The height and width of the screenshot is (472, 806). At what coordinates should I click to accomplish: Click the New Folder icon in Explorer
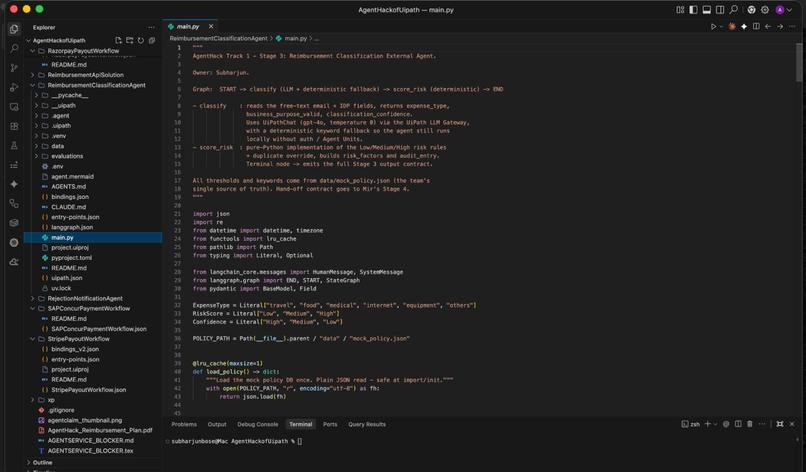[130, 41]
